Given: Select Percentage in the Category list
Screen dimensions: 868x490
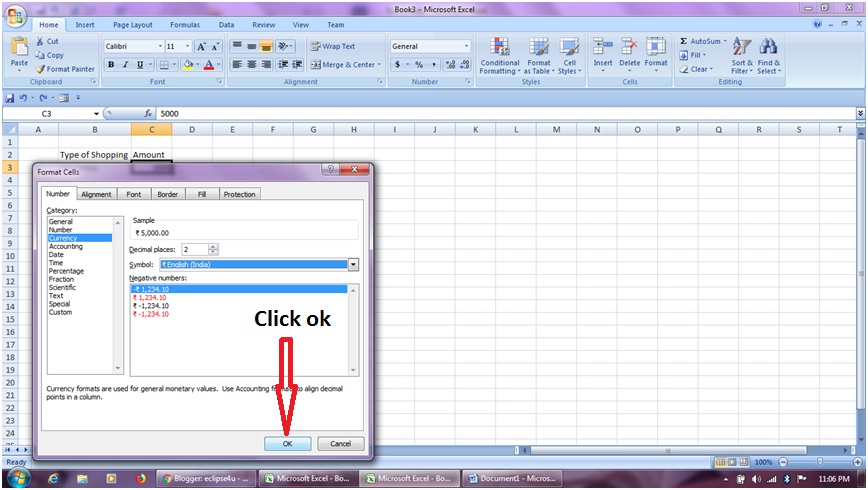Looking at the screenshot, I should [66, 271].
